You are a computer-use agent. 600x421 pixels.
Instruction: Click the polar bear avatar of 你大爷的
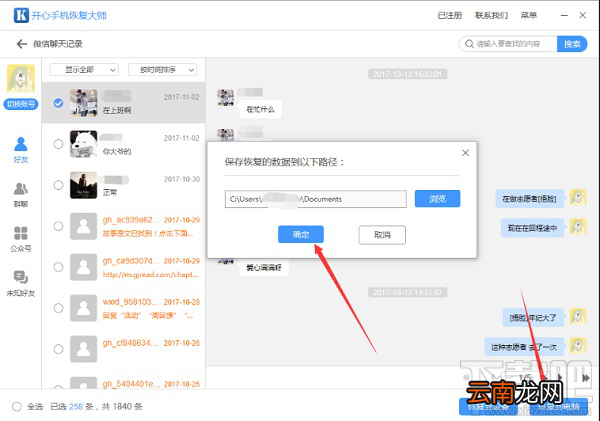click(83, 144)
